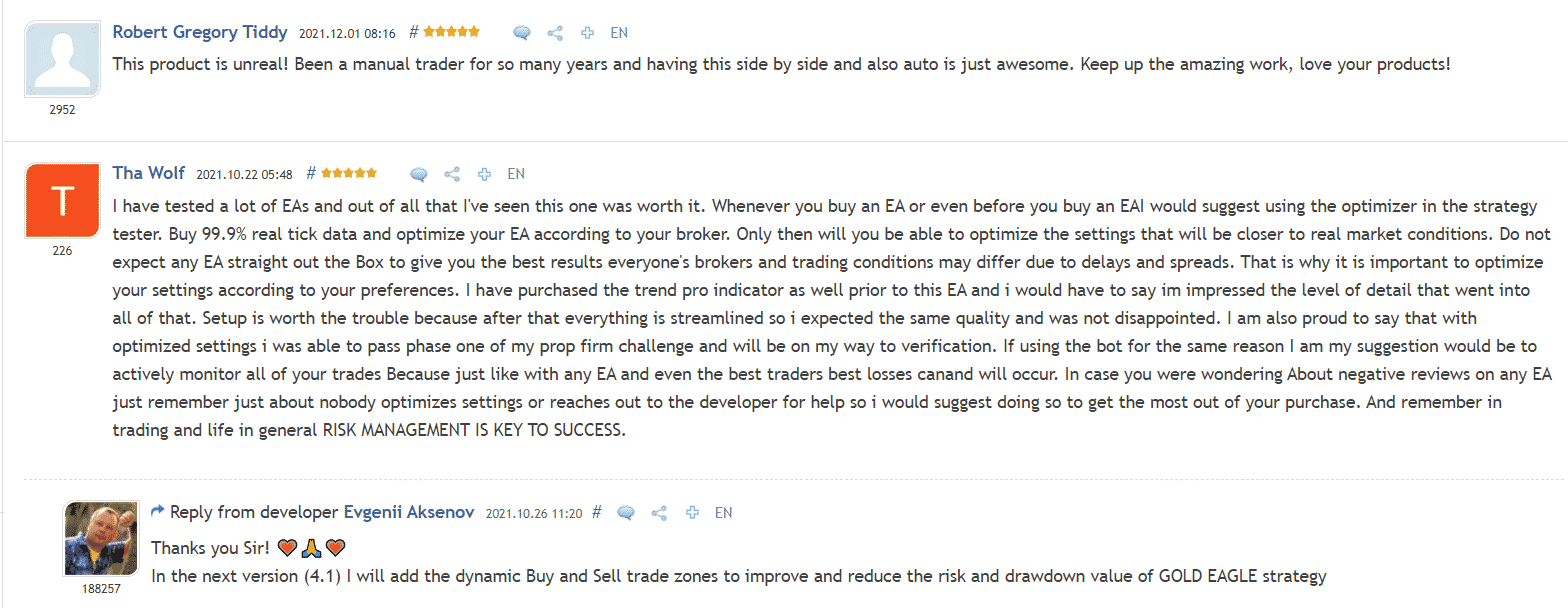Click EN language label on Robert's review
Viewport: 1568px width, 608px height.
pos(619,32)
